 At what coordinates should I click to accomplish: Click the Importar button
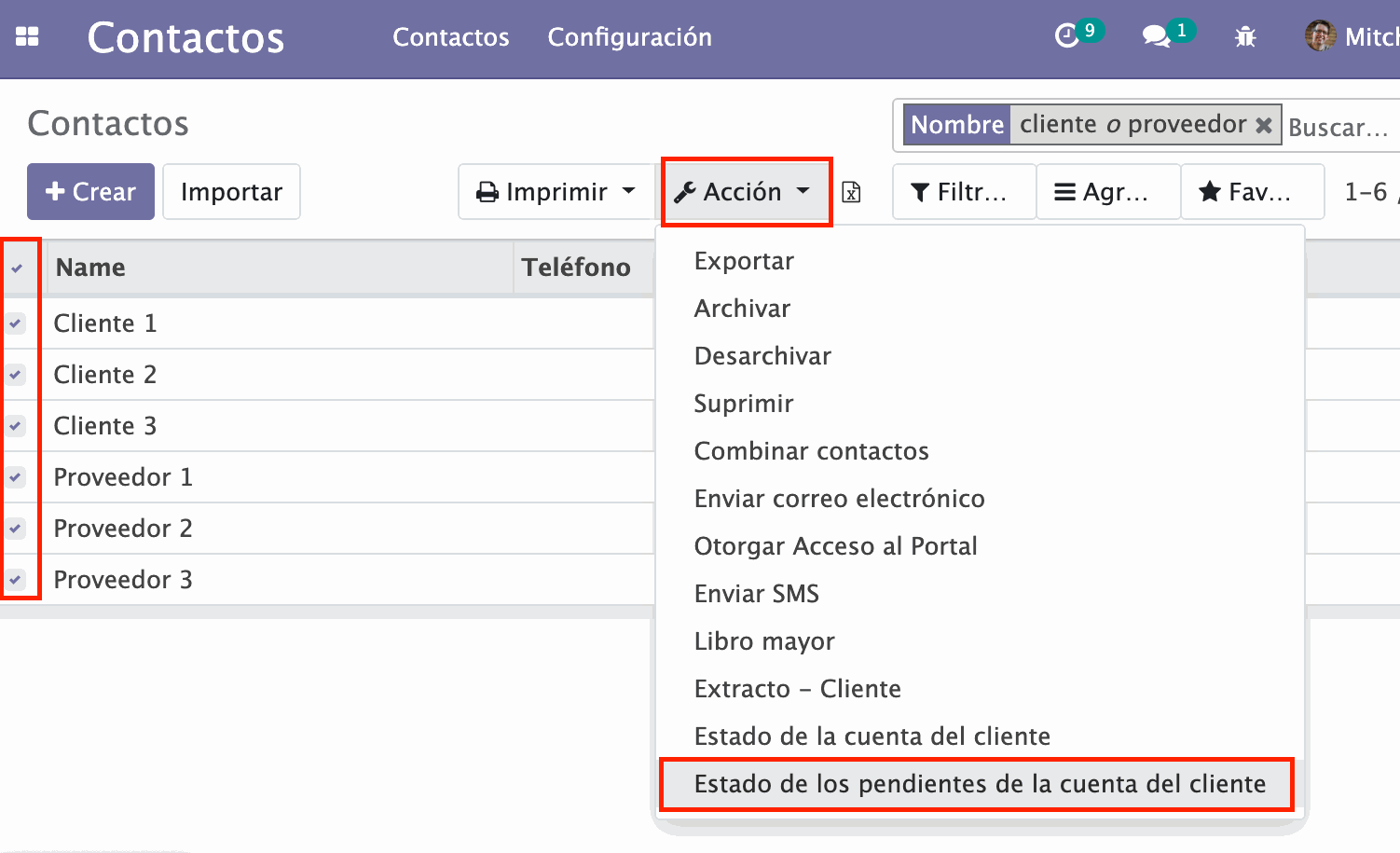coord(231,192)
